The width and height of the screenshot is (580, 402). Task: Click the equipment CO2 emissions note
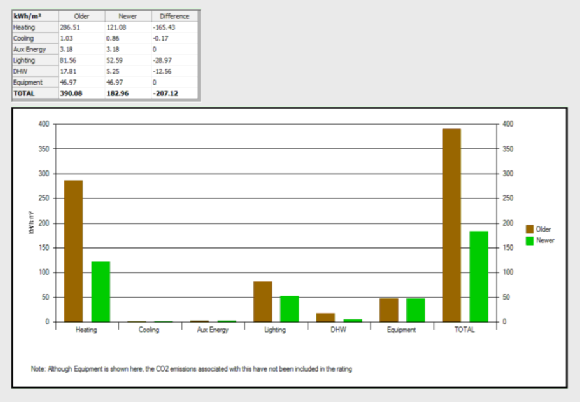[x=191, y=369]
